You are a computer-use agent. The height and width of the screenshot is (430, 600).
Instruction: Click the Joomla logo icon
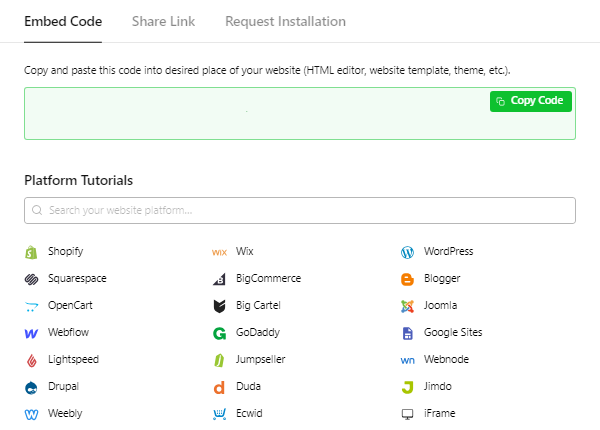pyautogui.click(x=407, y=306)
